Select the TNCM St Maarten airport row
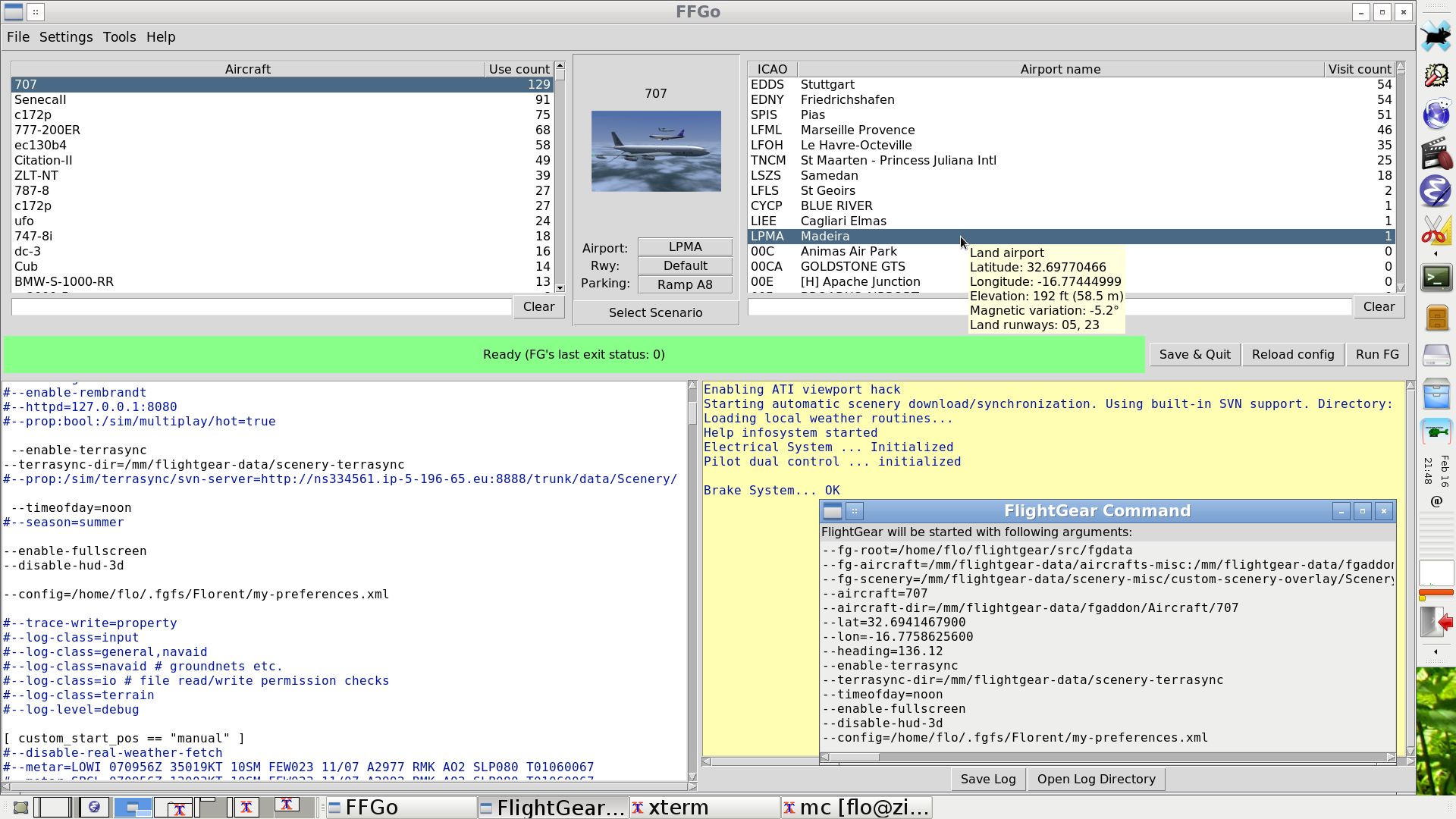Screen dimensions: 1456x819 tap(1072, 161)
